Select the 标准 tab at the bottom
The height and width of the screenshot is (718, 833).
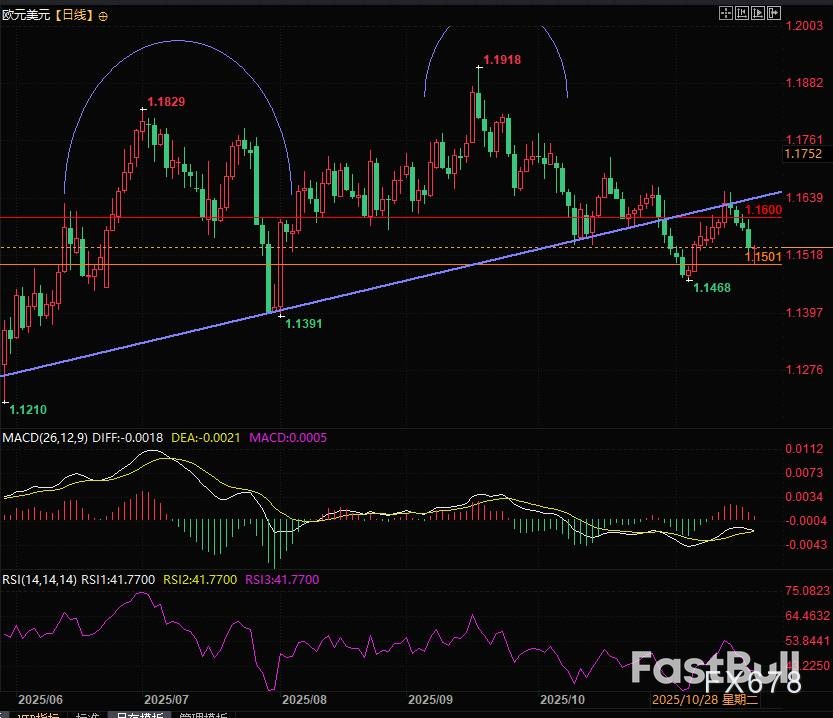[88, 714]
